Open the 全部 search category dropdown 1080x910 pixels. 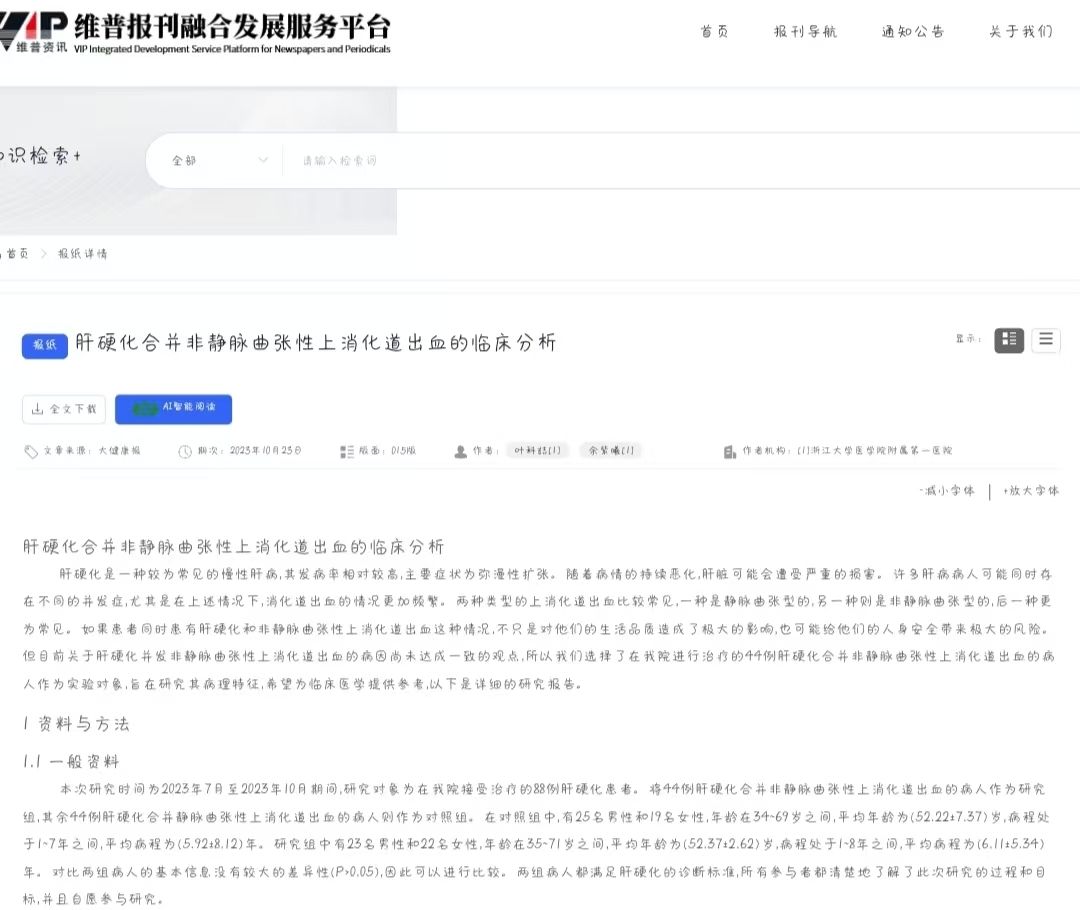click(x=220, y=160)
